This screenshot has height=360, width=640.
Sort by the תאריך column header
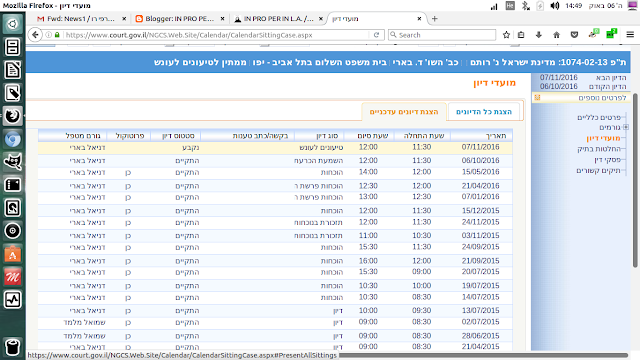tap(481, 136)
